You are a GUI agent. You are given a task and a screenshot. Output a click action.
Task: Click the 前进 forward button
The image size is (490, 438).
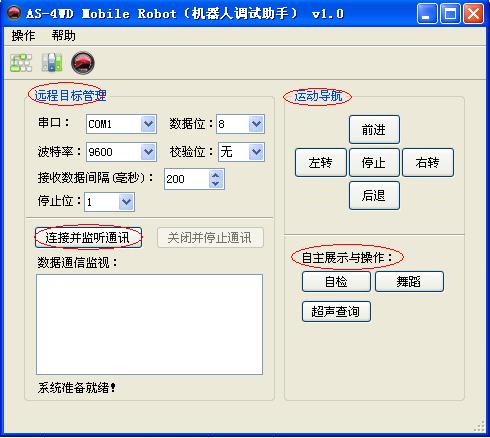coord(374,130)
